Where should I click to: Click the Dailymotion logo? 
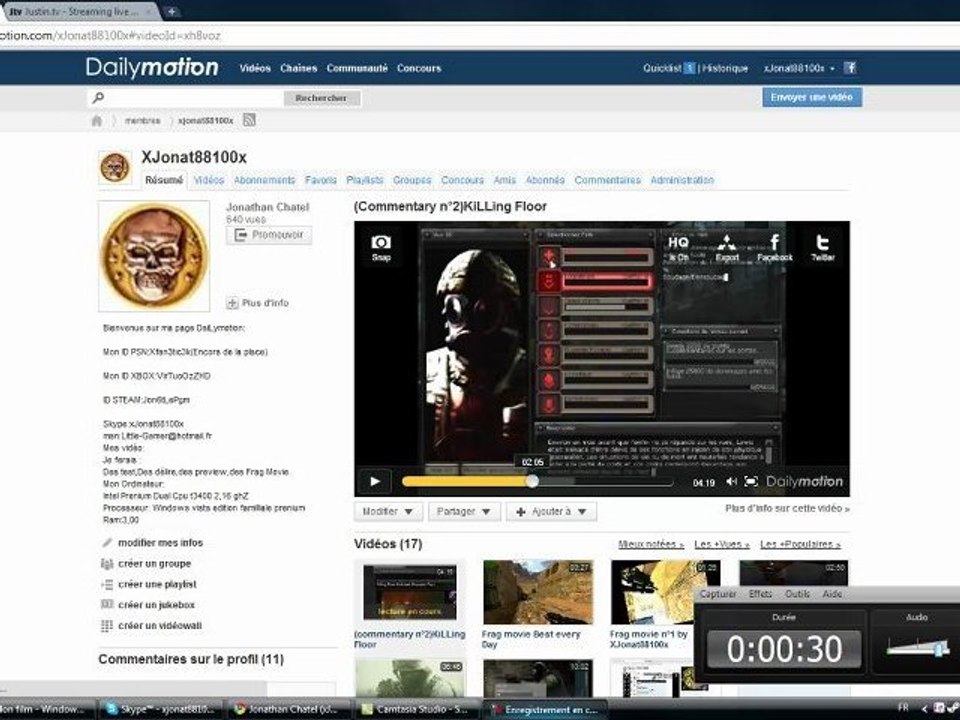(x=152, y=67)
